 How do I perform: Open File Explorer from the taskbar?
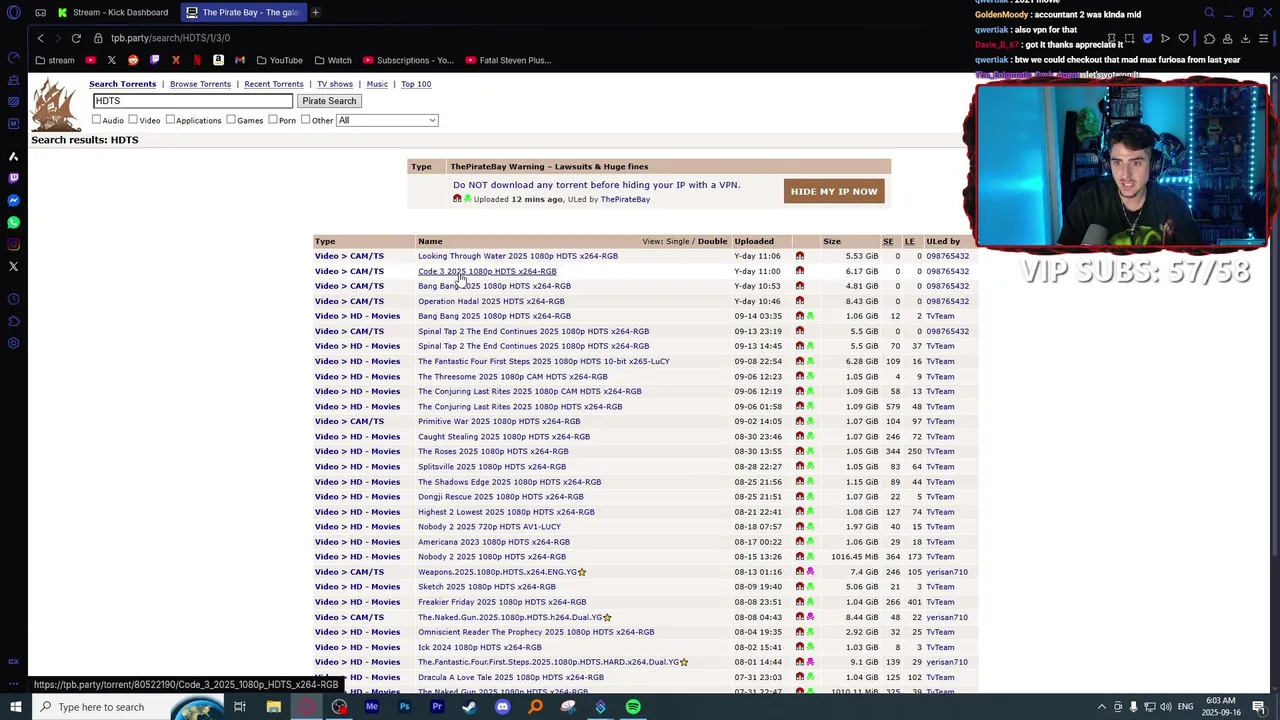pos(273,707)
